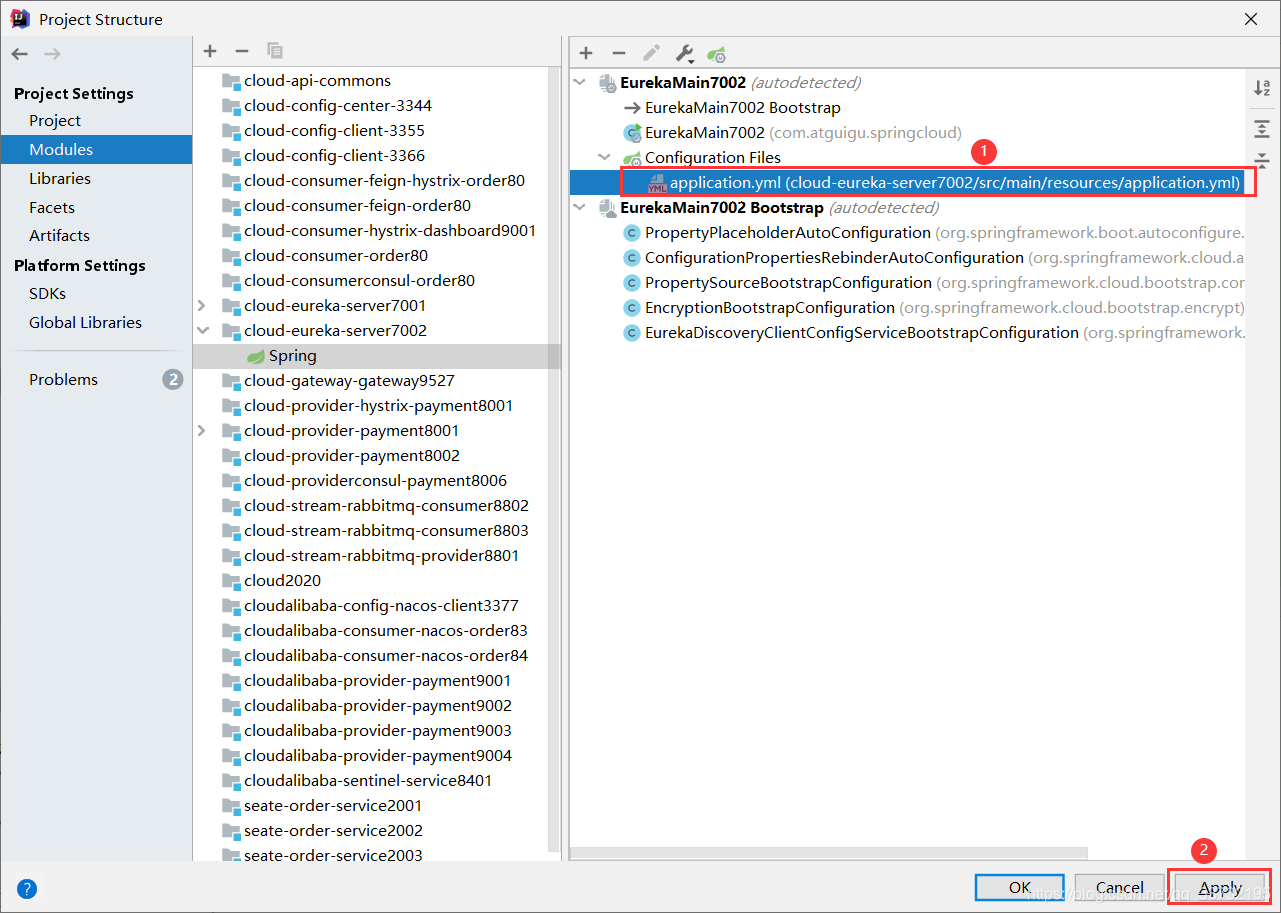
Task: Select the cloudalibaba-config-nacos-client3377 module
Action: [x=381, y=606]
